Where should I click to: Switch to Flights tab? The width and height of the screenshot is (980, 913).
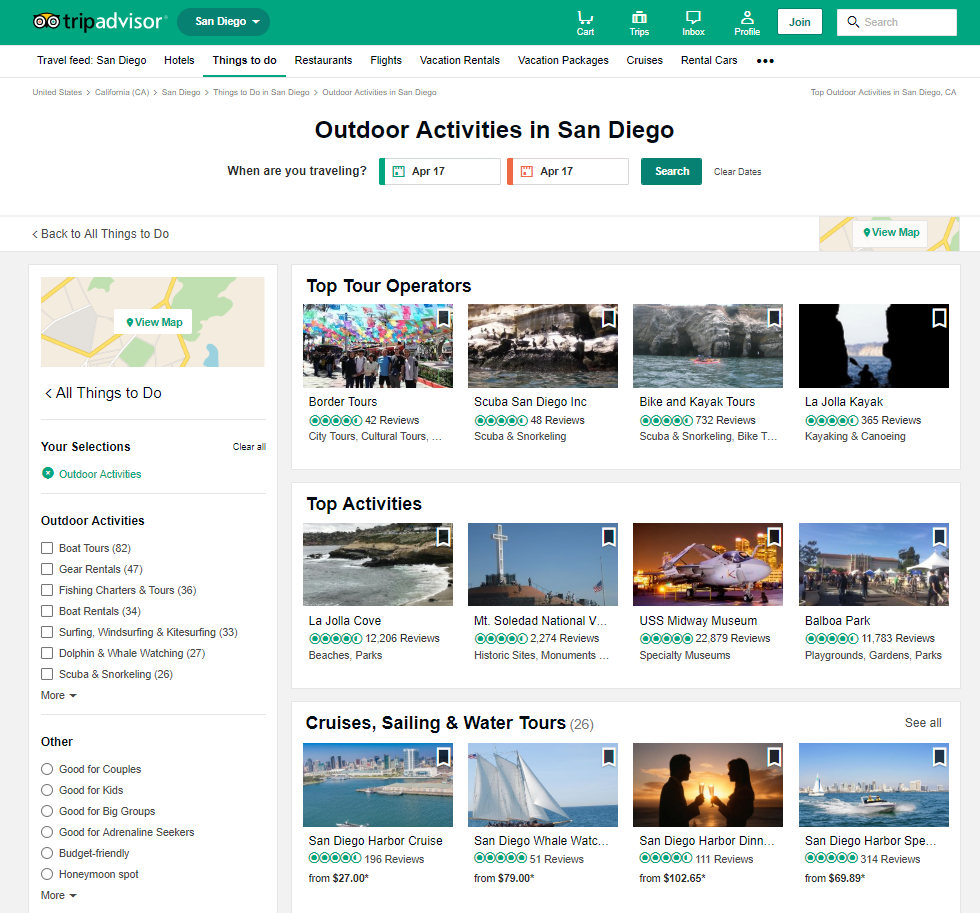pos(386,60)
